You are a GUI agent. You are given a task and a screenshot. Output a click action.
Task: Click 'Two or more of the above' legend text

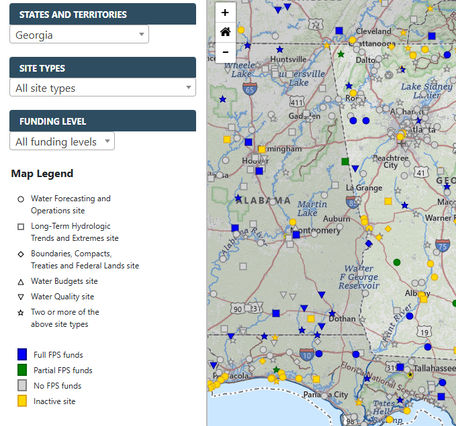coord(65,318)
